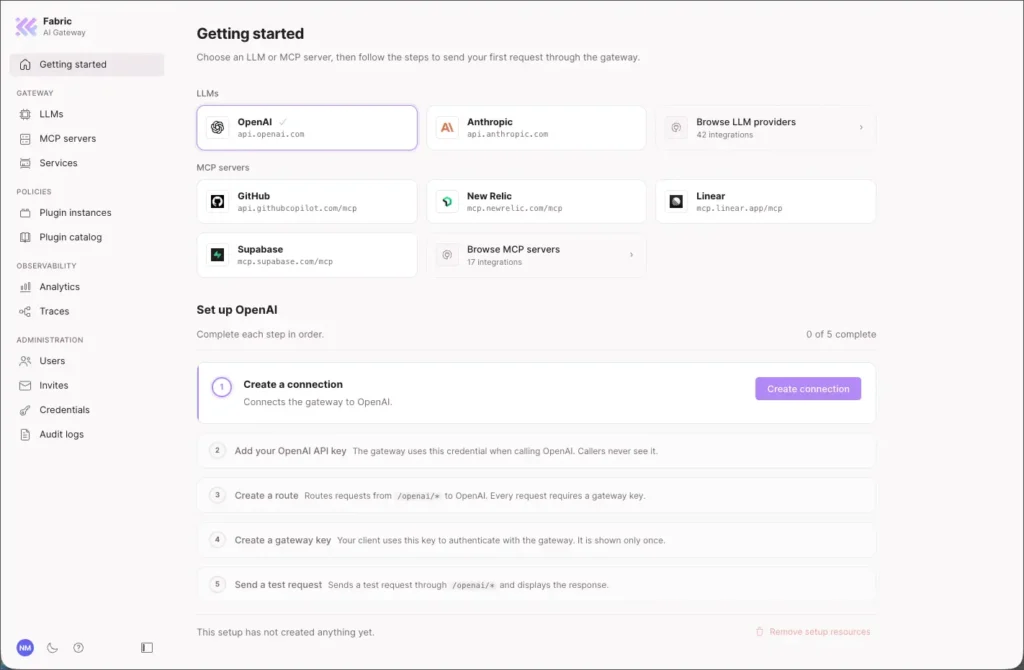Select step 1 Create a connection

(536, 393)
